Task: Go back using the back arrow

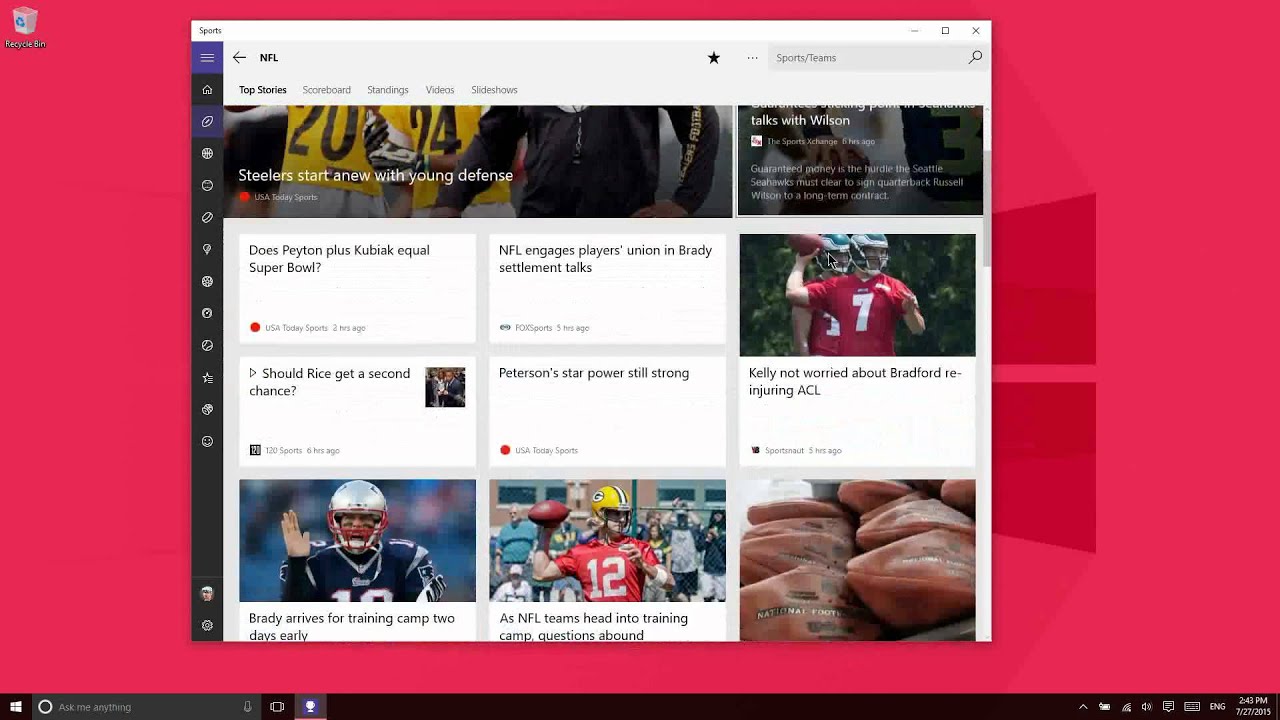Action: (x=239, y=57)
